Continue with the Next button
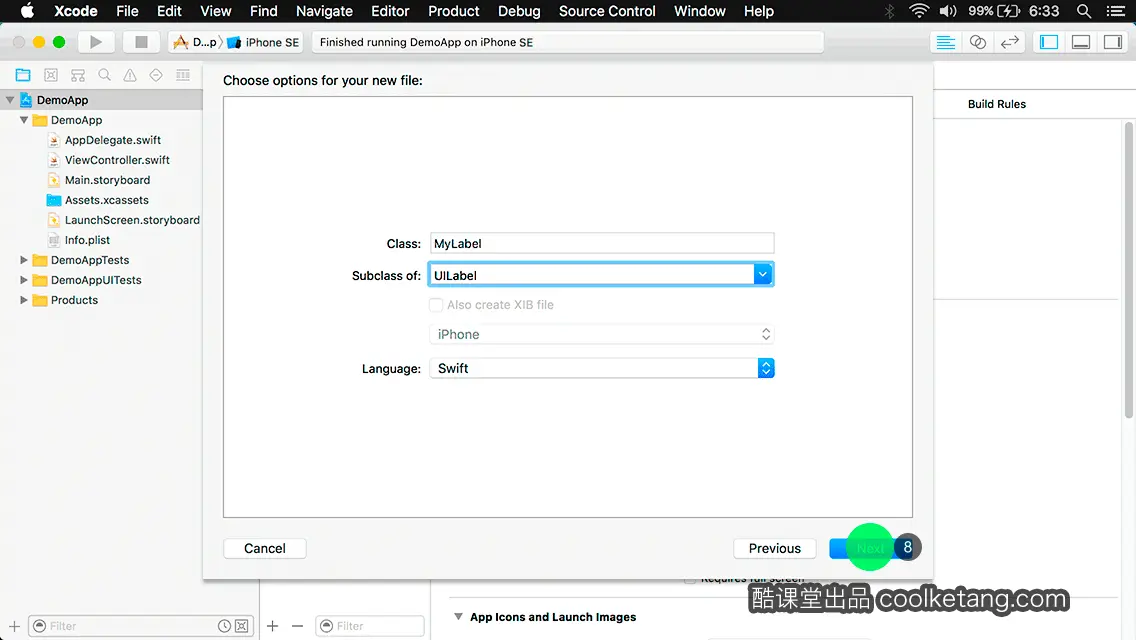This screenshot has height=640, width=1136. click(x=870, y=548)
